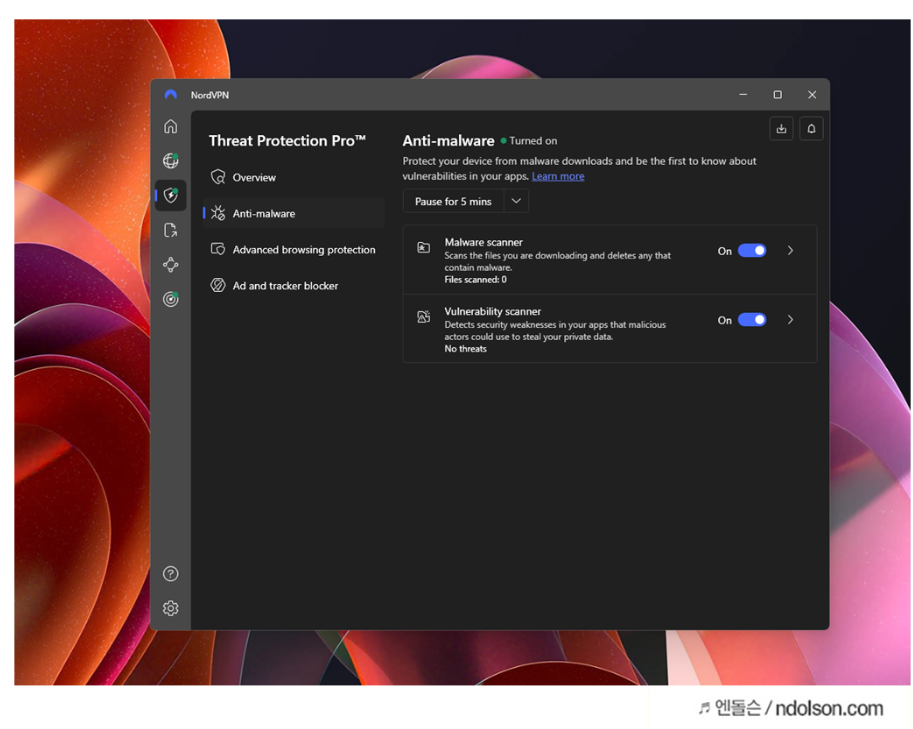Open Malware scanner details chevron
Image resolution: width=913 pixels, height=729 pixels.
tap(790, 250)
